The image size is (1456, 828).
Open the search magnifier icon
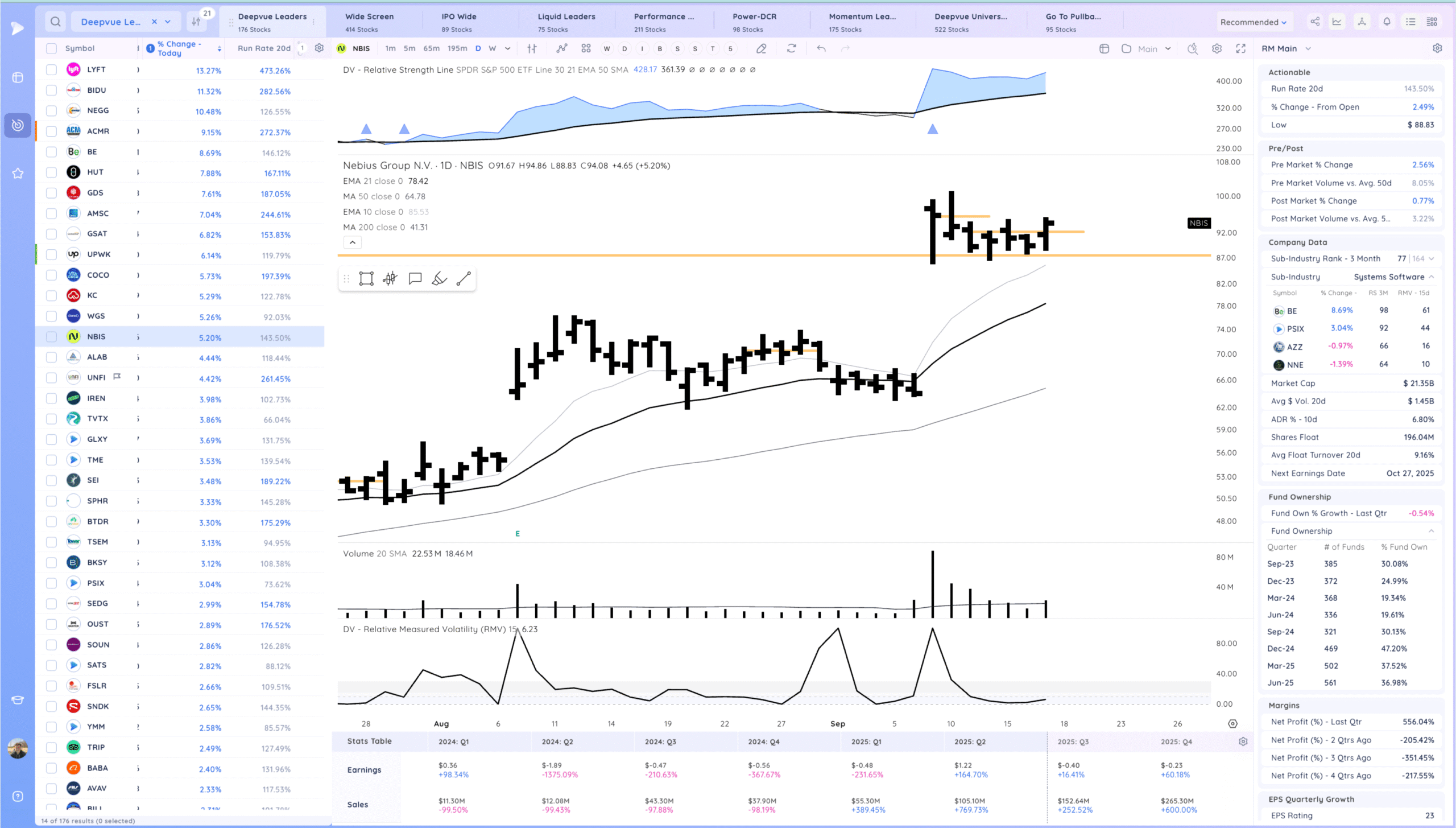coord(55,22)
